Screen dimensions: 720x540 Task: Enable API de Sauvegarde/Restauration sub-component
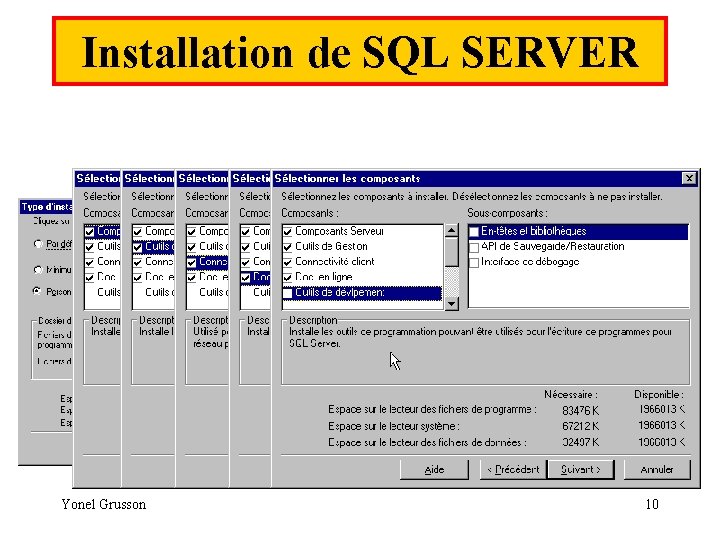(474, 247)
